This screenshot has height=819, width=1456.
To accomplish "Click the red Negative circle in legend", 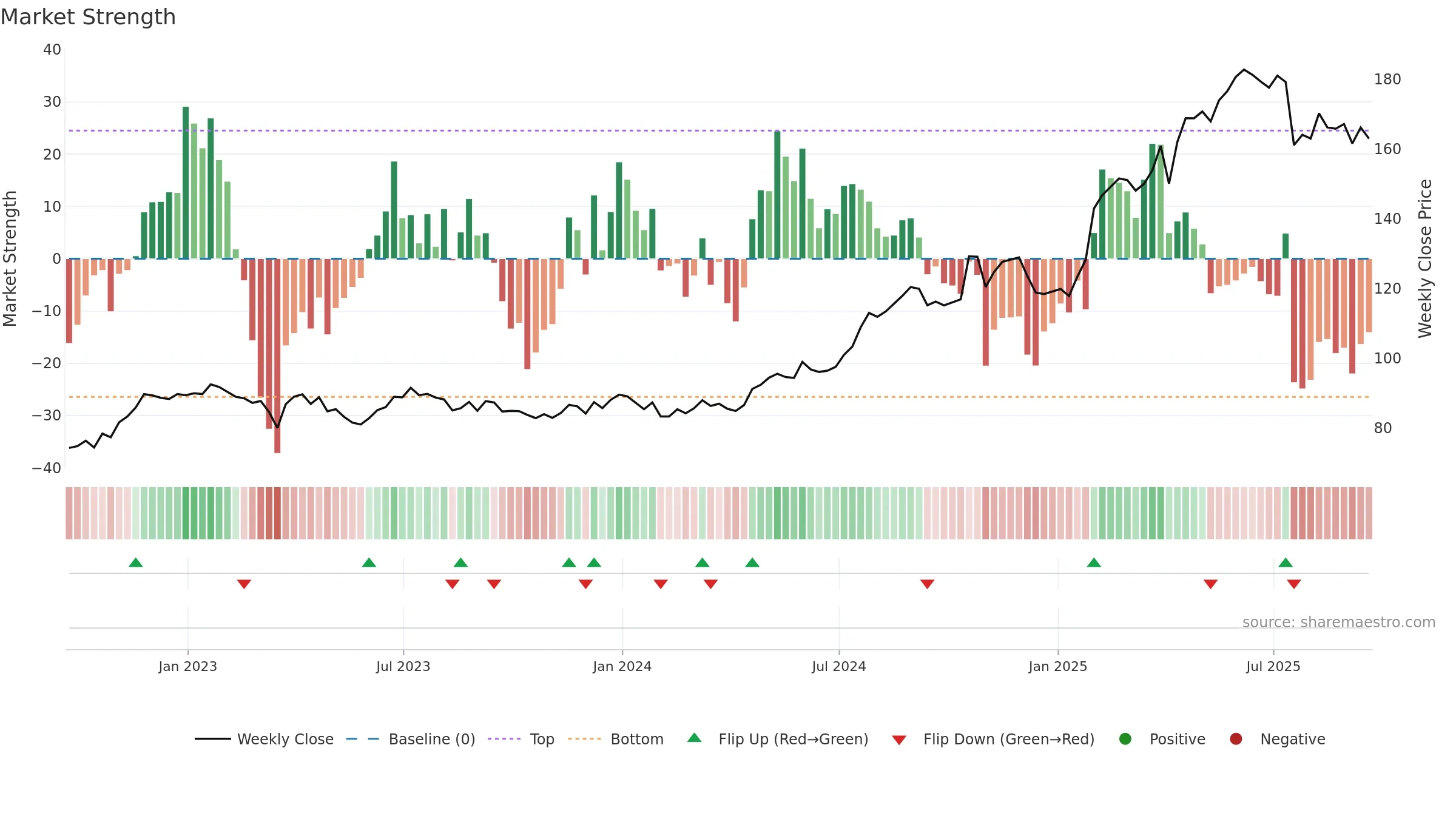I will point(1236,739).
